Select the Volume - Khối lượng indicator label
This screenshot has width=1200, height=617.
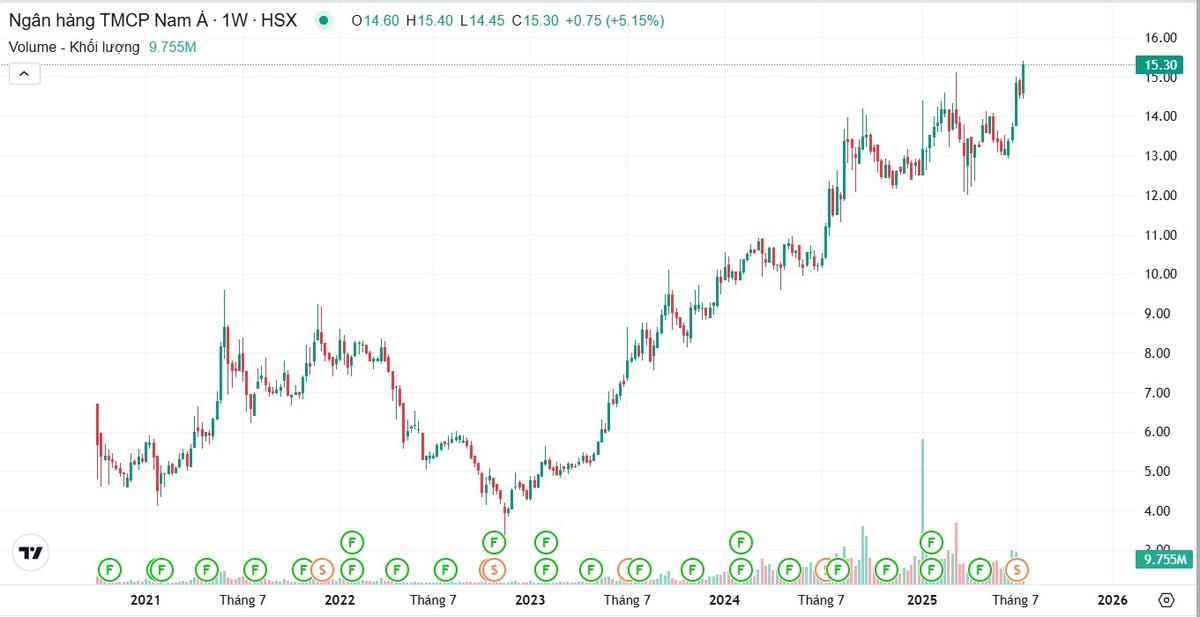click(76, 46)
